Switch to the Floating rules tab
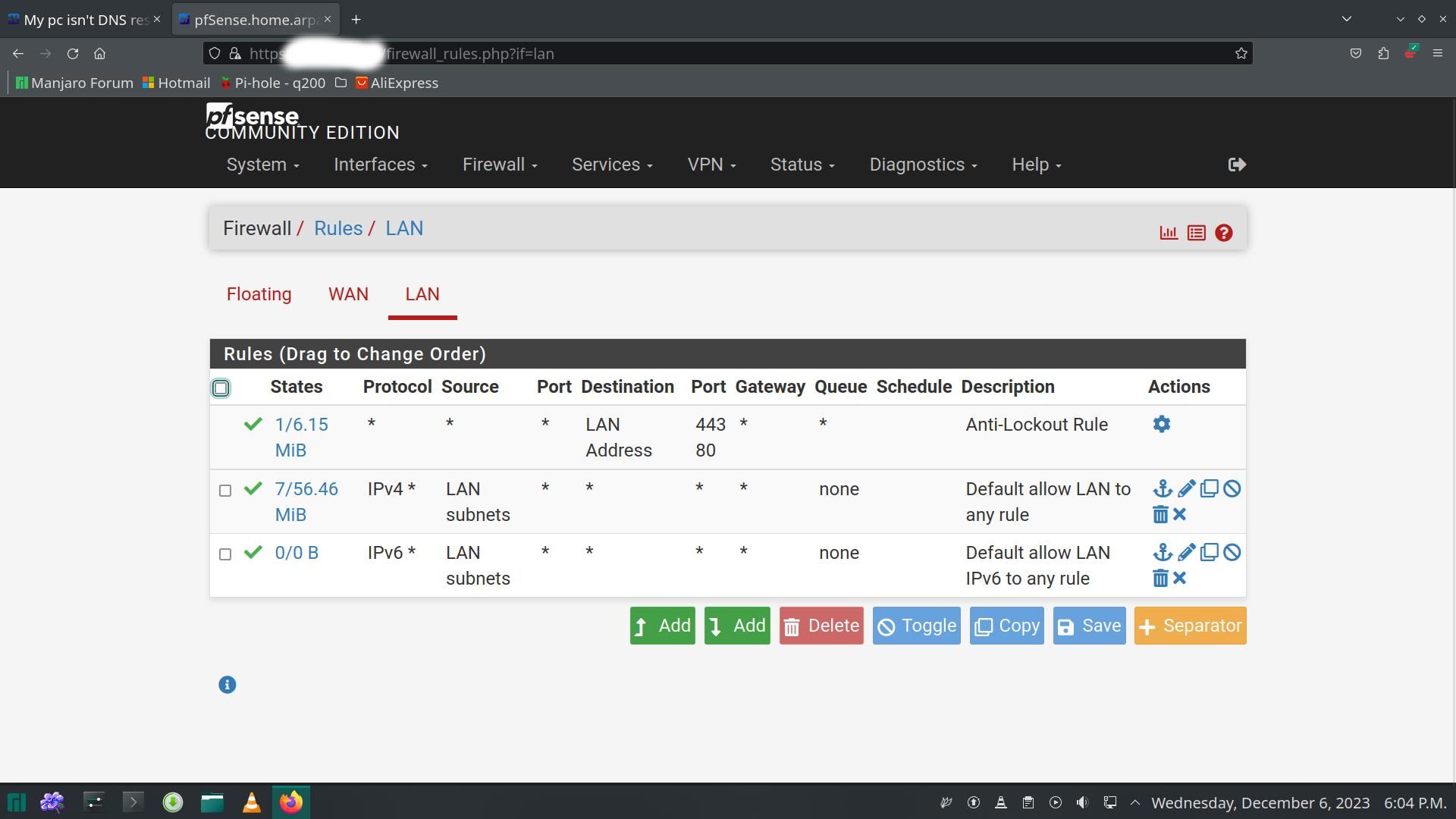 pos(259,294)
